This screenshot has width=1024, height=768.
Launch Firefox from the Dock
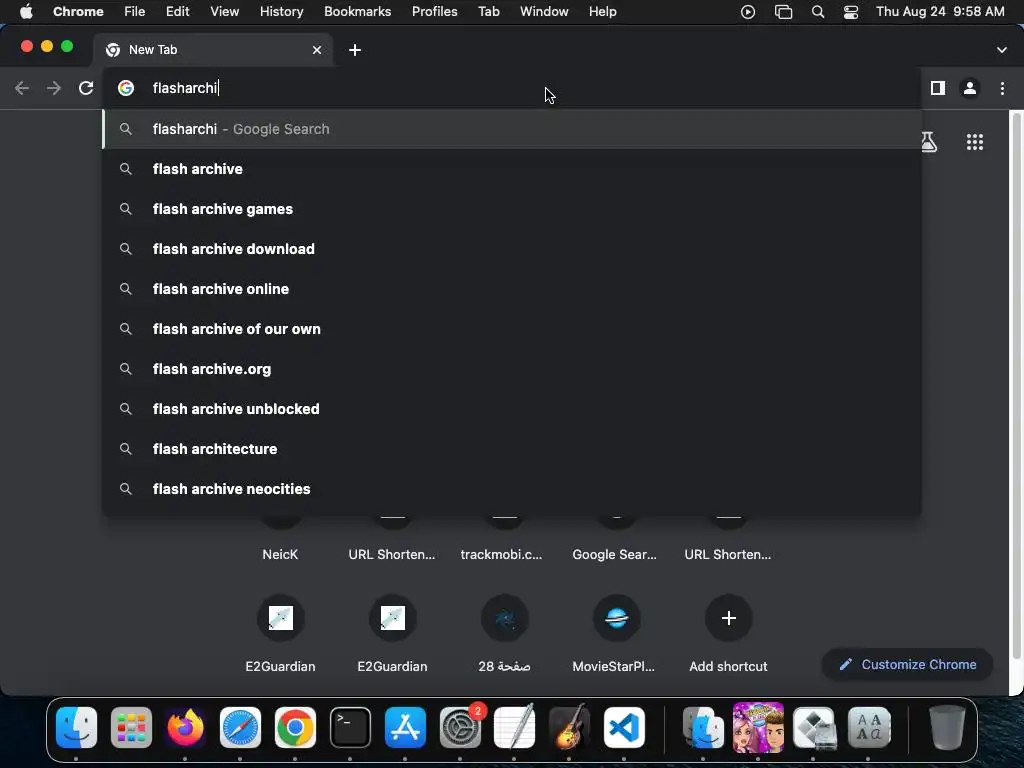point(185,728)
